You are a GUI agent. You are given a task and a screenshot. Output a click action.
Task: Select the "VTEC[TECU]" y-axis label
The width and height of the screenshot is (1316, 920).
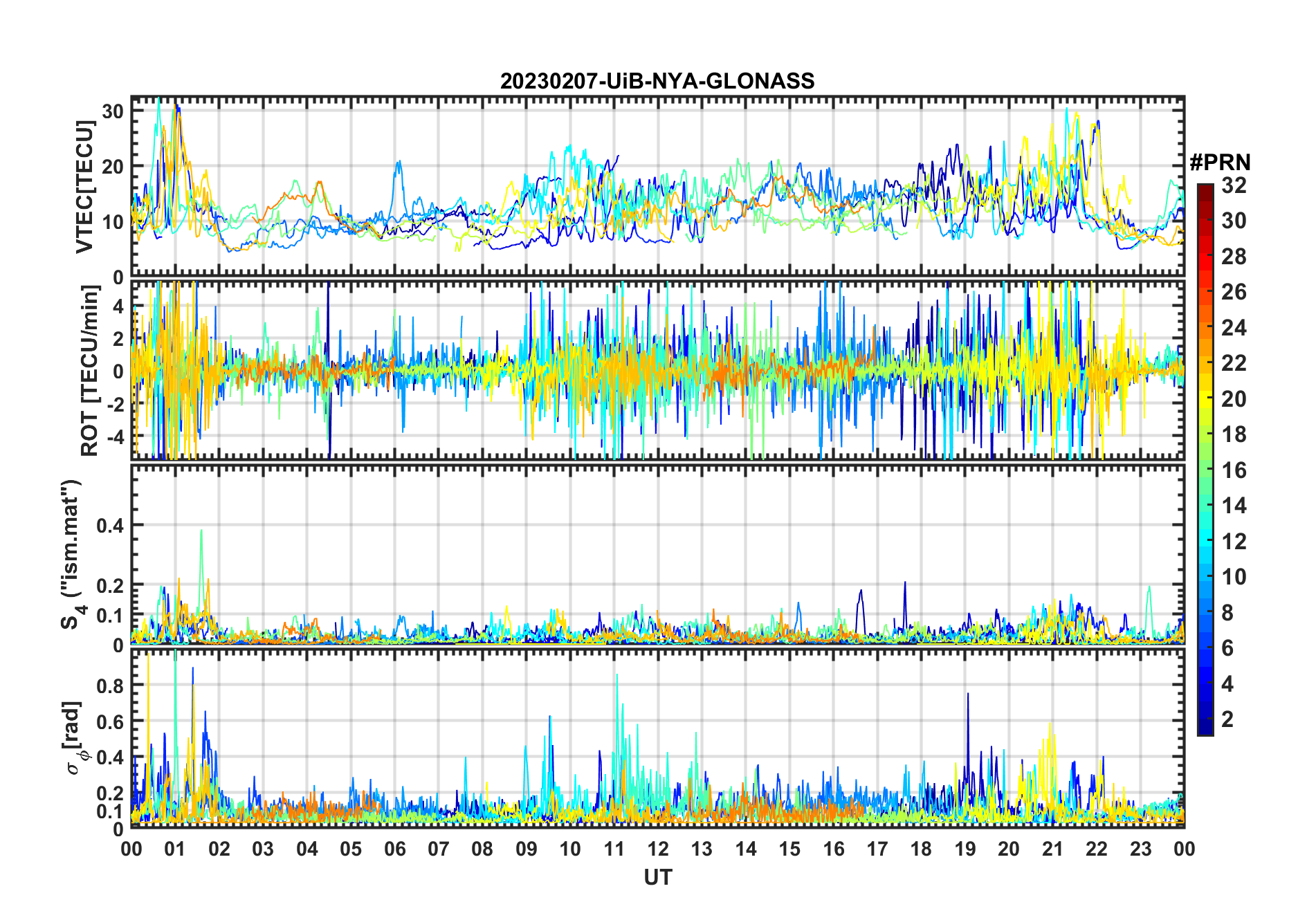coord(84,187)
